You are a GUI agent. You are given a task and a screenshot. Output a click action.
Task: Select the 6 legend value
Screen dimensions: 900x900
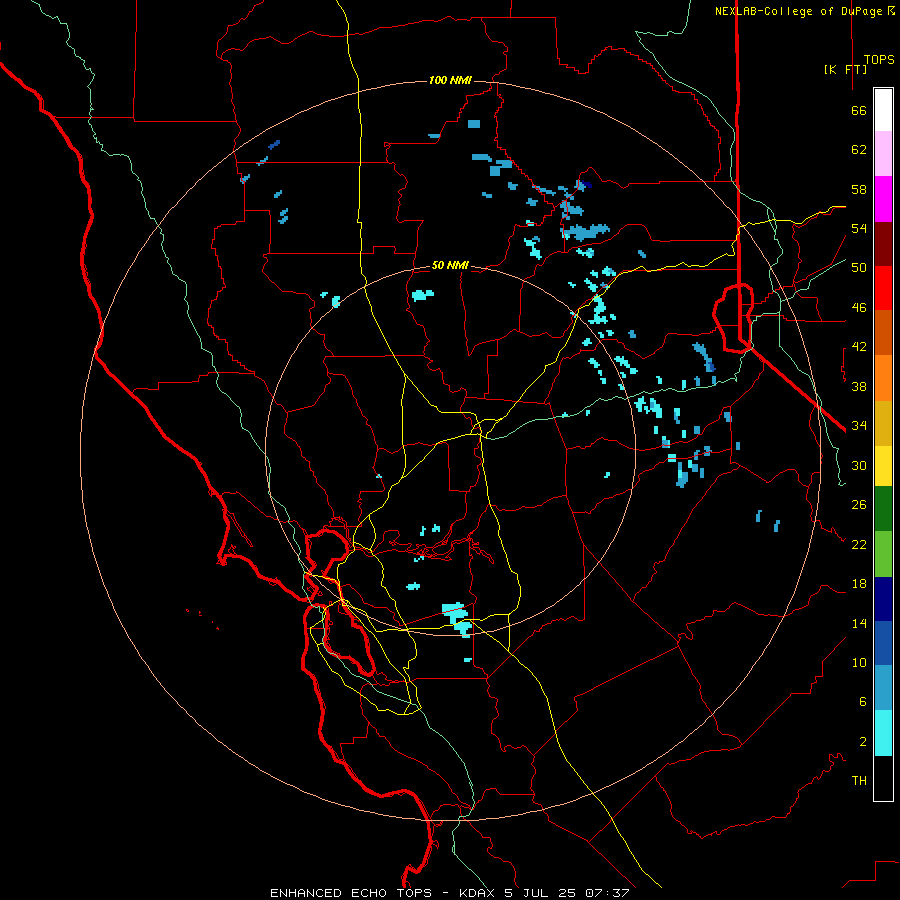coord(863,702)
